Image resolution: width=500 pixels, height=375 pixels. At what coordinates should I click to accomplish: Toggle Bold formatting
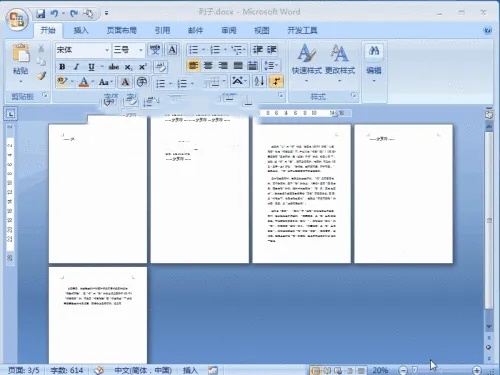(62, 67)
